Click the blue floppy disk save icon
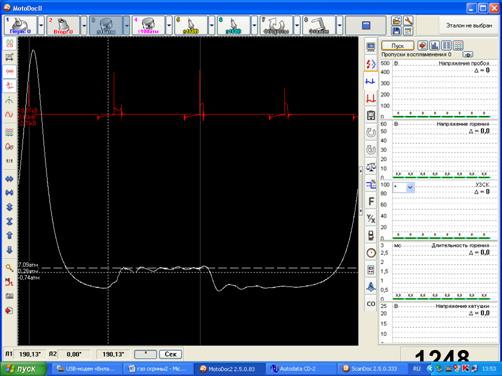The height and width of the screenshot is (376, 502). 396,31
